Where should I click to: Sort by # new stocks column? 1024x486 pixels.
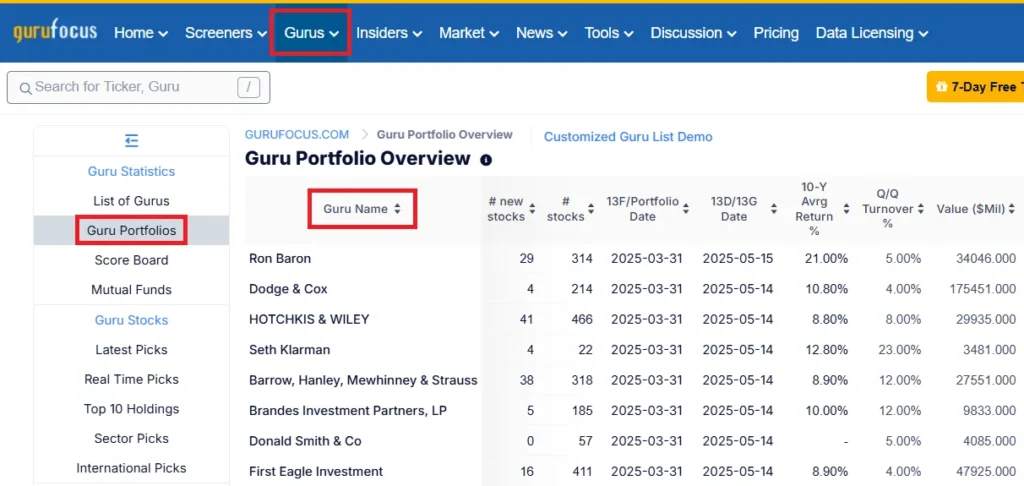click(x=532, y=209)
